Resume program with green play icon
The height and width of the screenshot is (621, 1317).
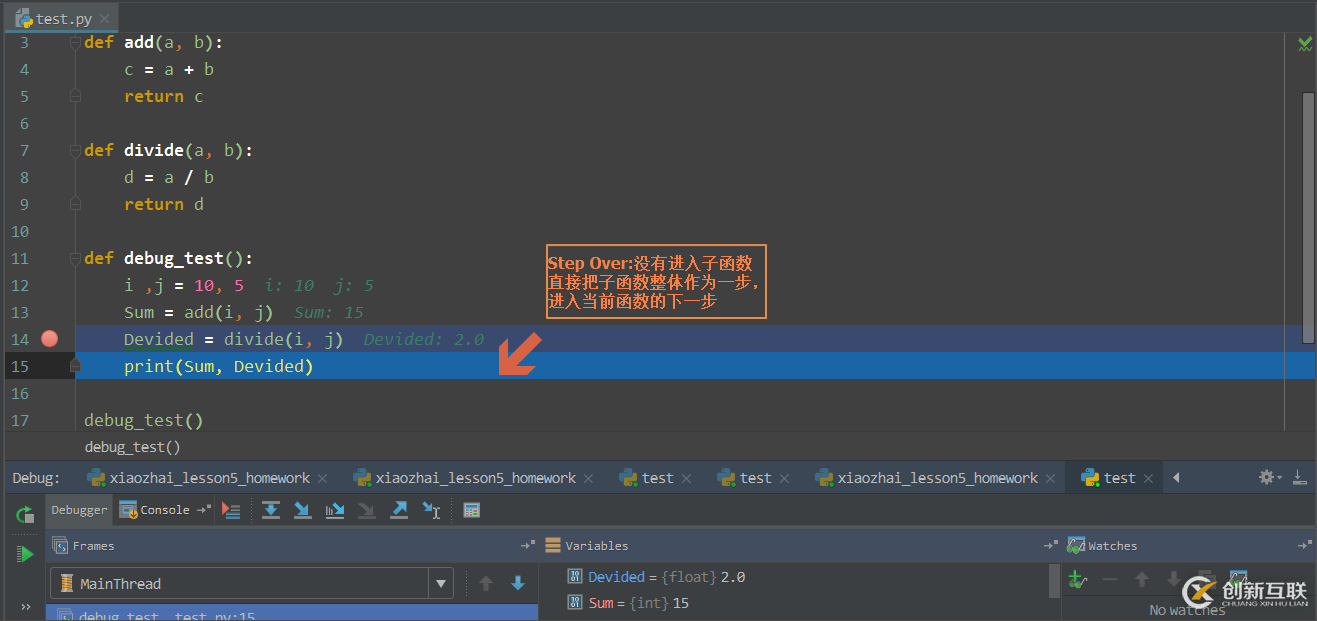25,553
